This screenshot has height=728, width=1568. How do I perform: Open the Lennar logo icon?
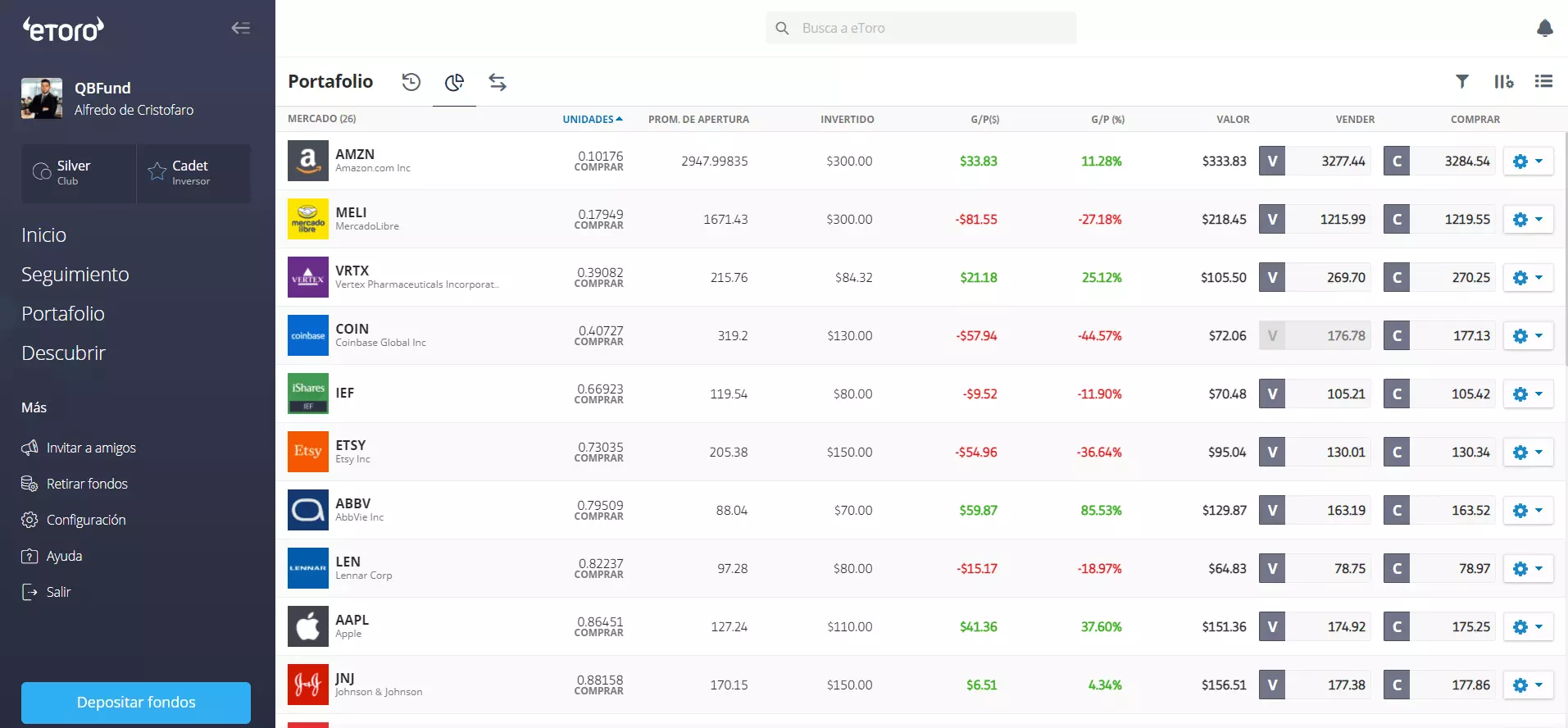(x=308, y=568)
